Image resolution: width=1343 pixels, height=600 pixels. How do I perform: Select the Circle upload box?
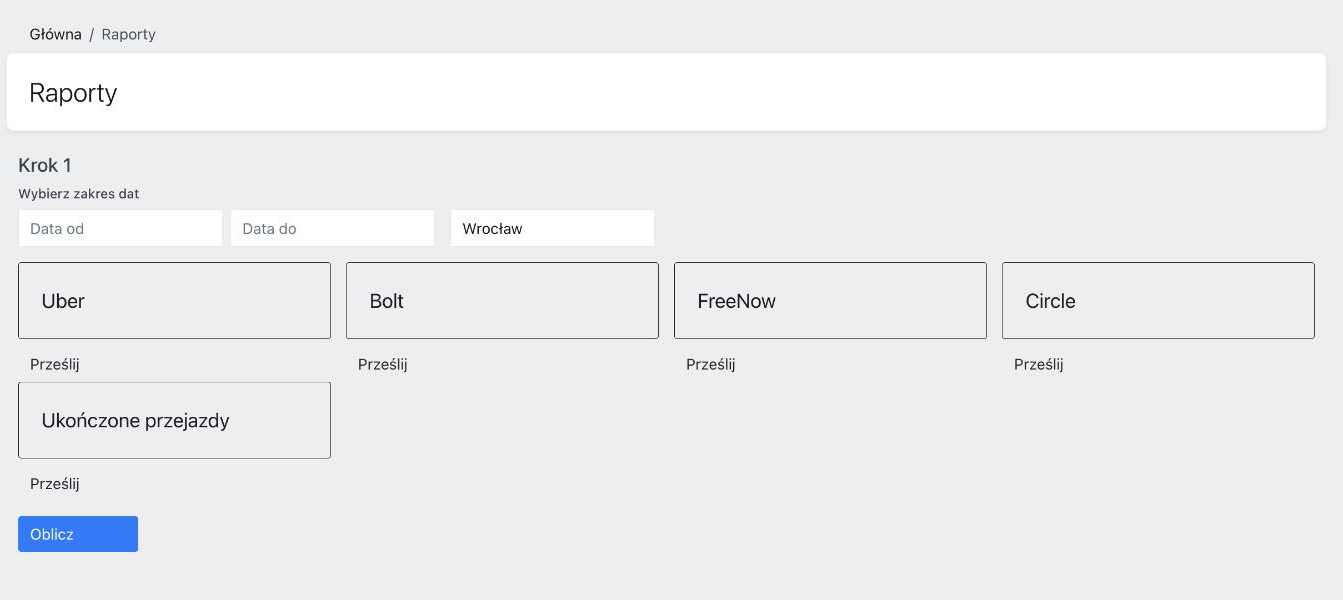pos(1158,301)
